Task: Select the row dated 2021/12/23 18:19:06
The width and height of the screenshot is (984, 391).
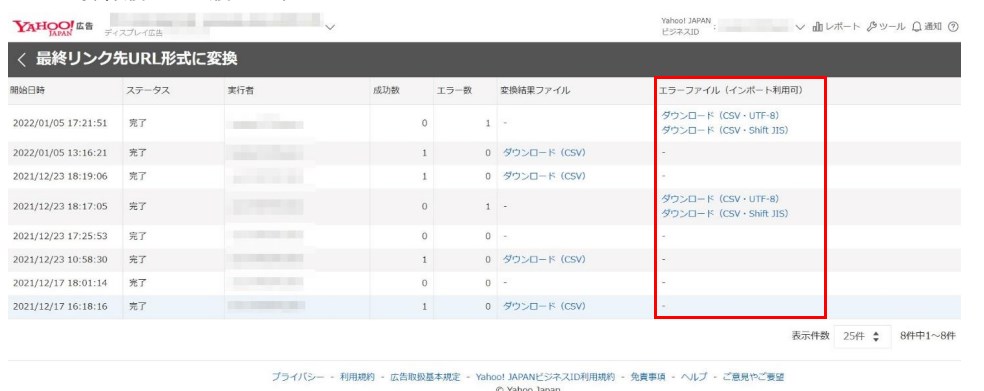Action: 484,176
